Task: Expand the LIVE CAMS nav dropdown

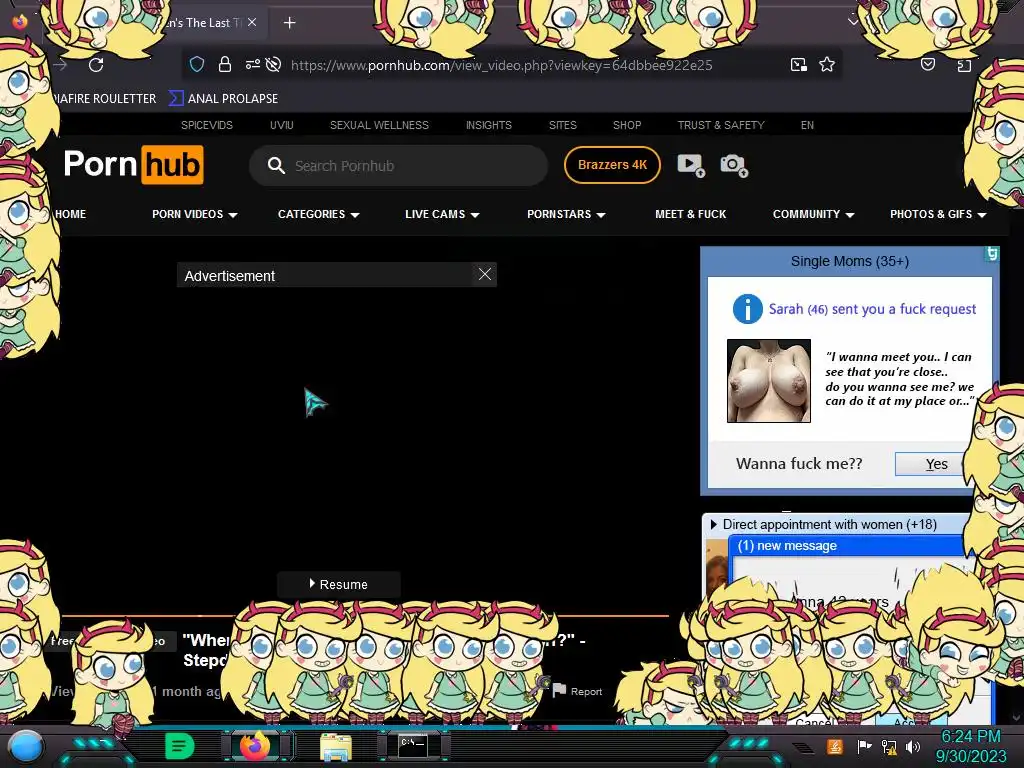Action: coord(442,214)
